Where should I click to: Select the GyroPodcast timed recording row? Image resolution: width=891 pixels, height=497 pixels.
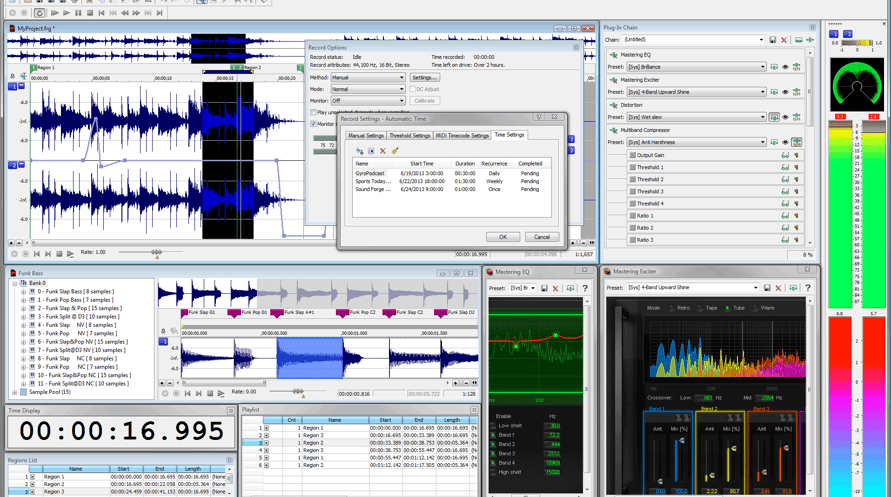click(x=451, y=173)
